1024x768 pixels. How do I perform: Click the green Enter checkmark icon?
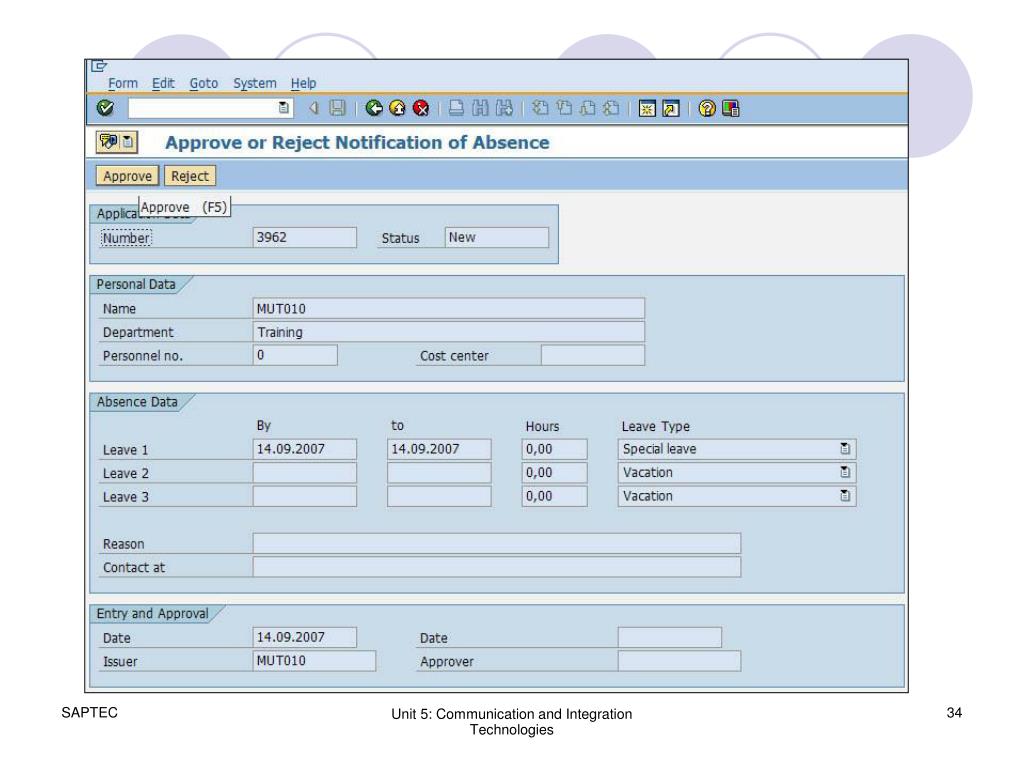point(105,108)
